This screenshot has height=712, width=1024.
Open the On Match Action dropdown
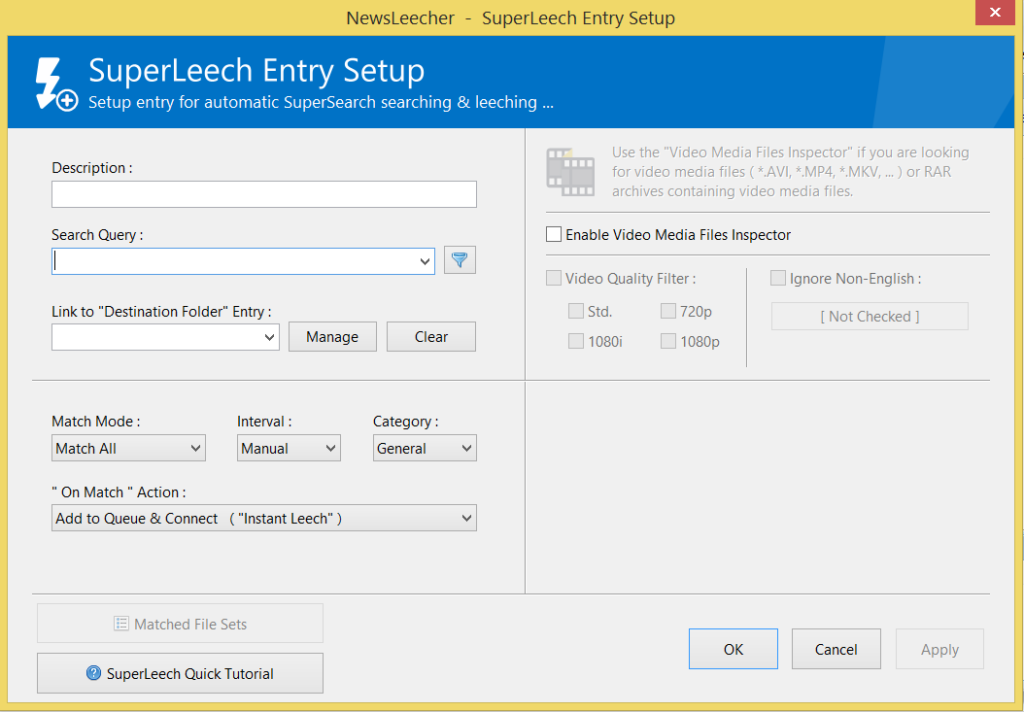[x=264, y=518]
